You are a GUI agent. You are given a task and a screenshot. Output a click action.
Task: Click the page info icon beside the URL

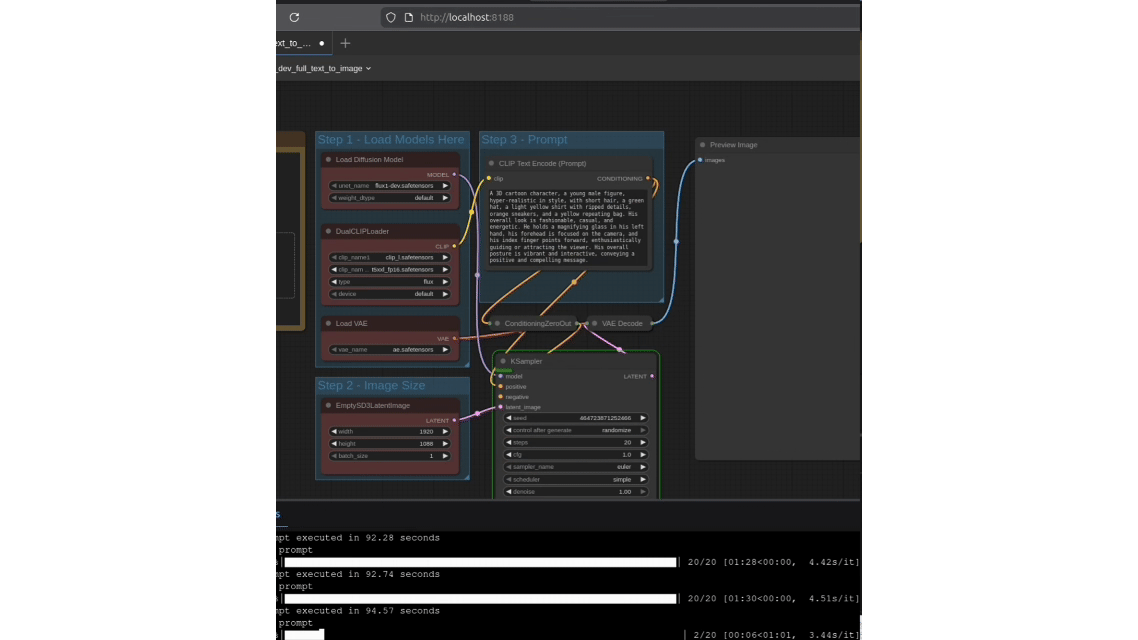[408, 17]
